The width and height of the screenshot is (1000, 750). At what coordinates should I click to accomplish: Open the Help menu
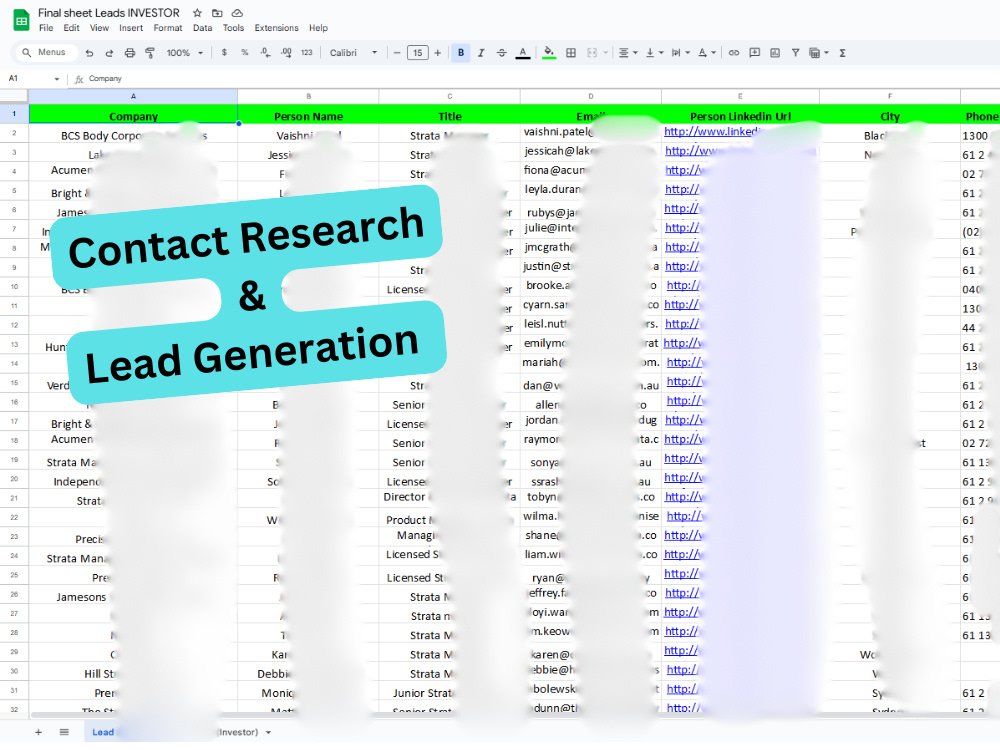[318, 28]
